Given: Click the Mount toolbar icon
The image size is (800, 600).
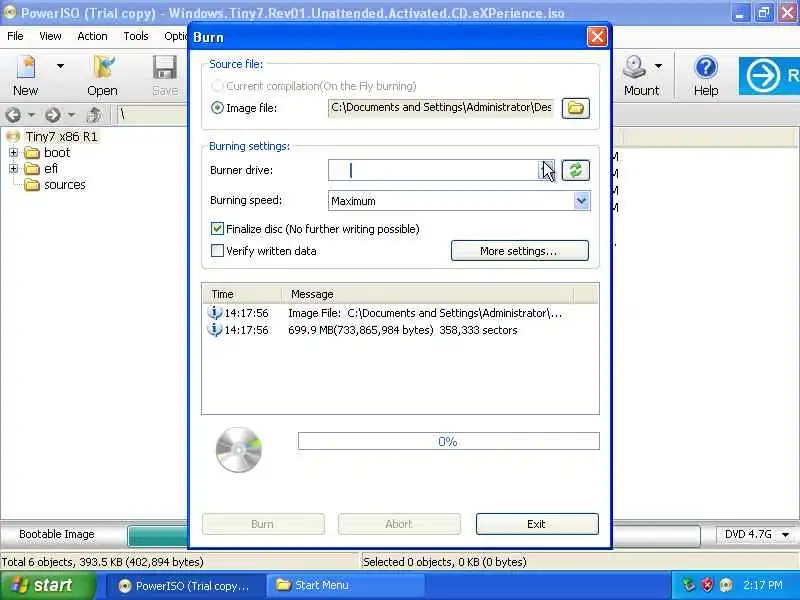Looking at the screenshot, I should tap(635, 68).
